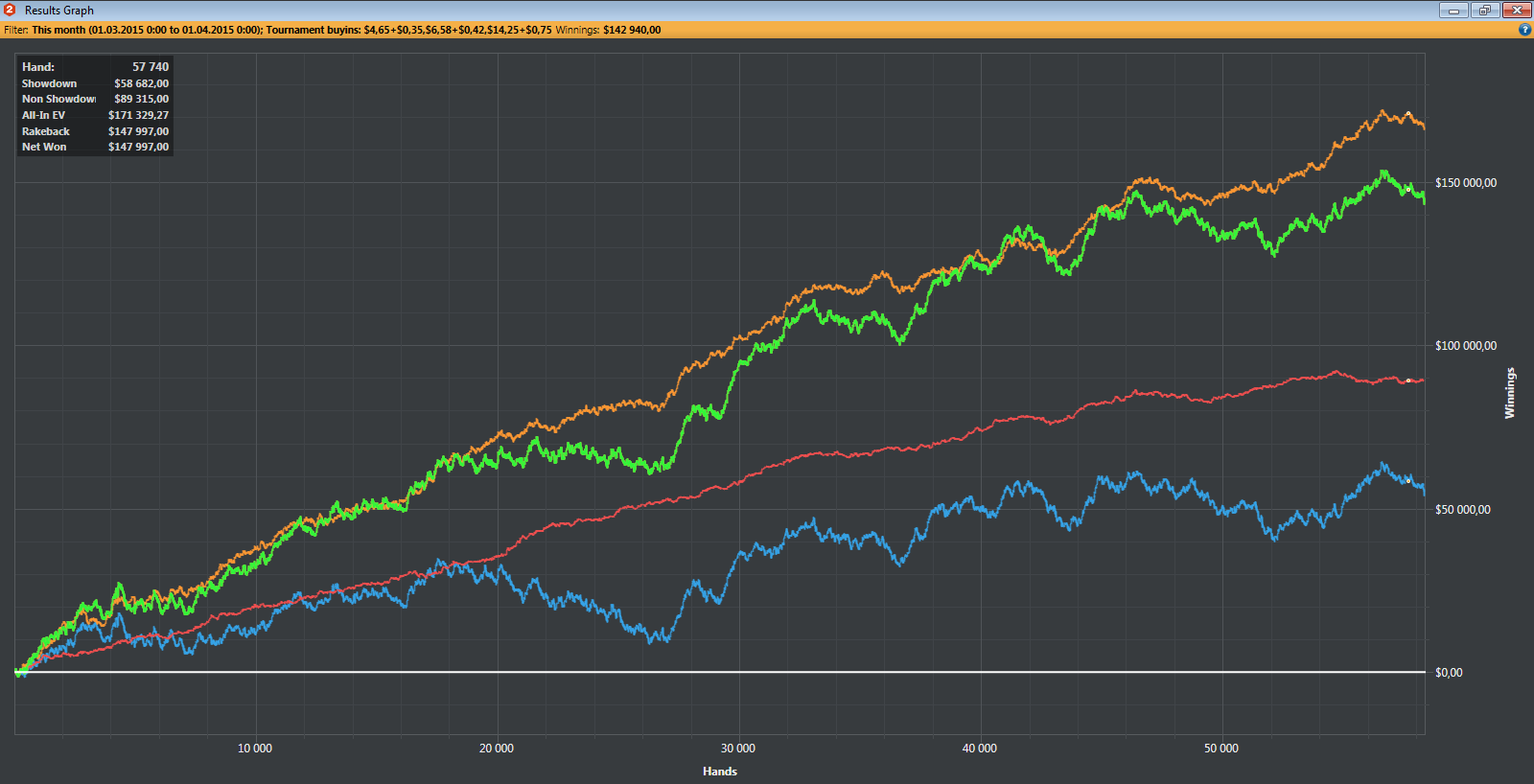Click the 30 000 x-axis tick label
This screenshot has width=1534, height=784.
737,749
